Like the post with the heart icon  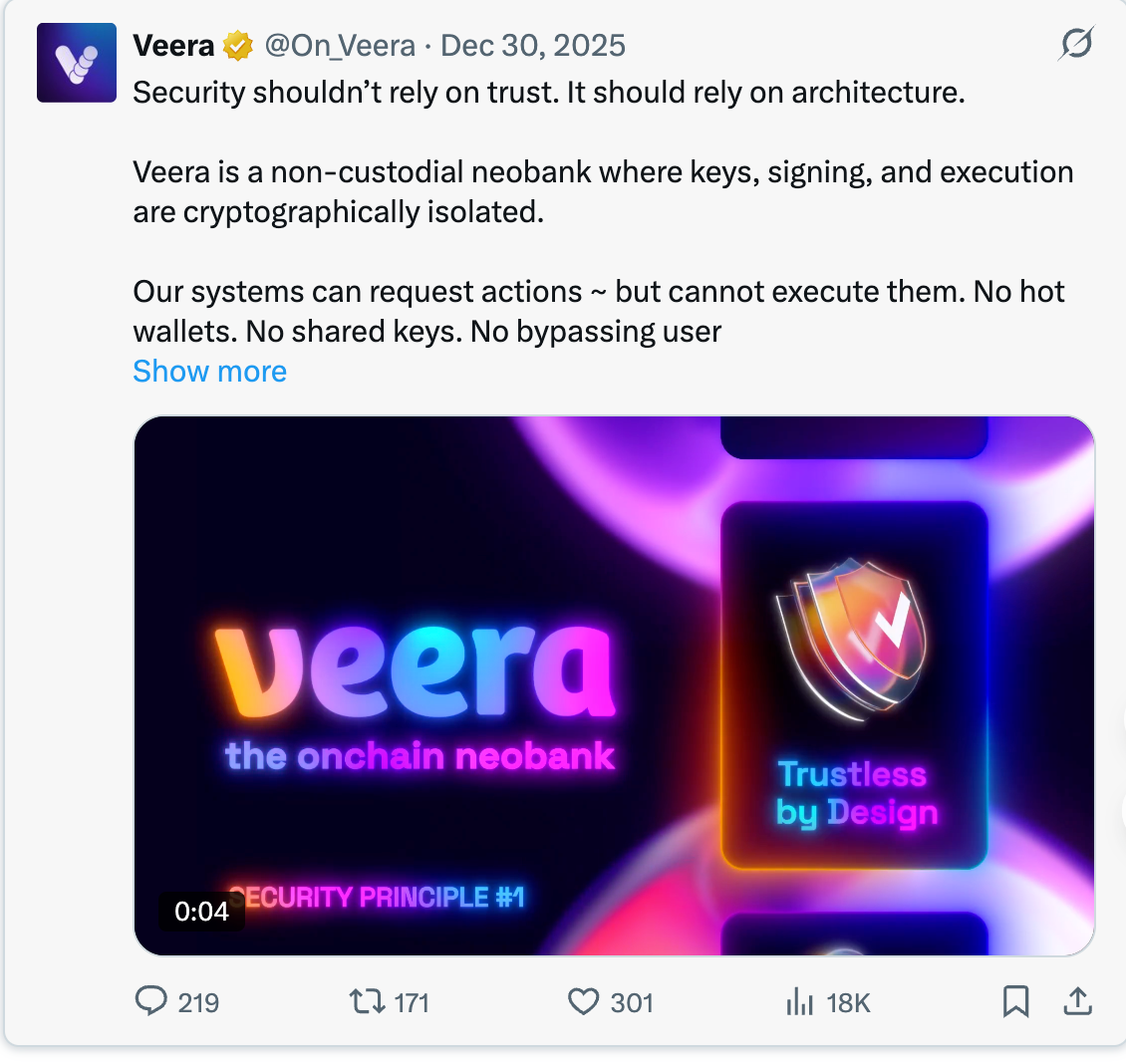pyautogui.click(x=583, y=1001)
